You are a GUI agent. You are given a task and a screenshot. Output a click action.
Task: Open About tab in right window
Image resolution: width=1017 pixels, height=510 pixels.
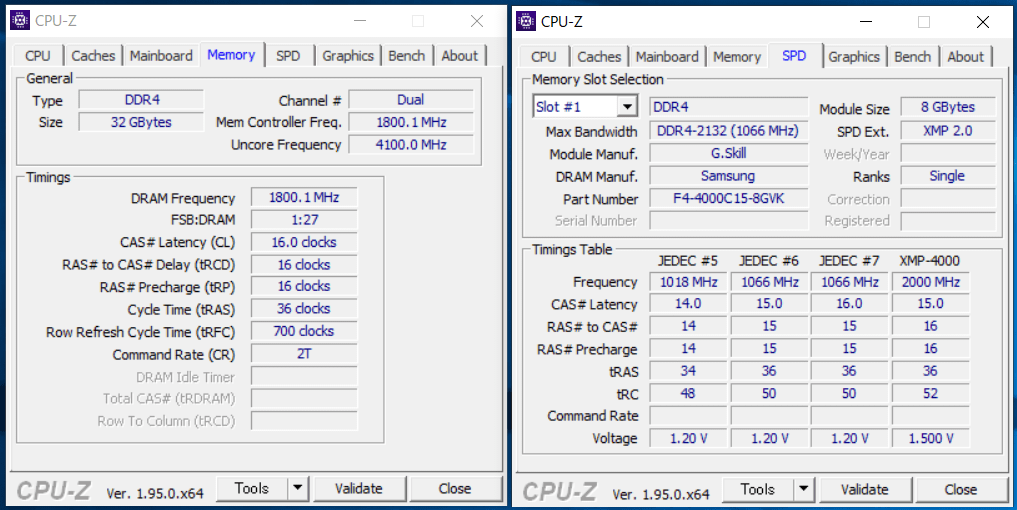click(966, 56)
